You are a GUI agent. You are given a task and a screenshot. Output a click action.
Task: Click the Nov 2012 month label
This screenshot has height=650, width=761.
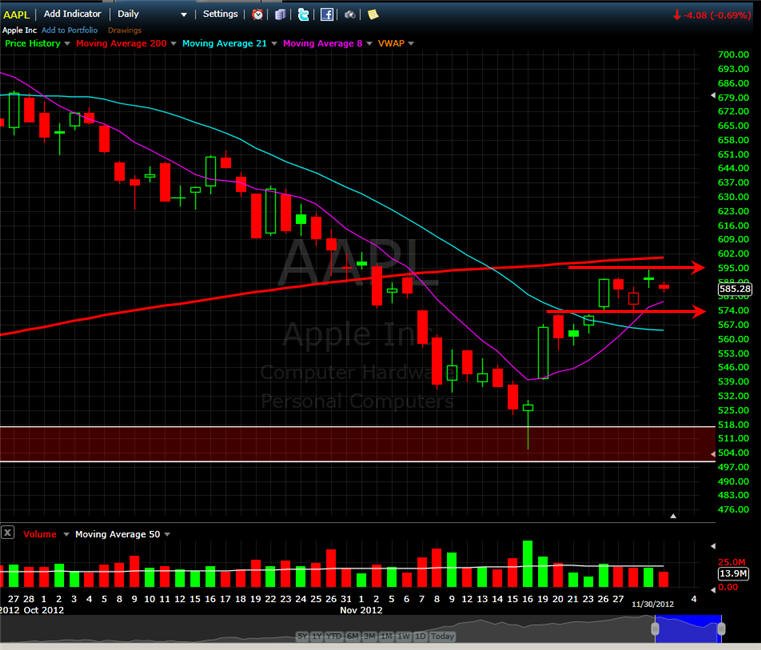(361, 610)
